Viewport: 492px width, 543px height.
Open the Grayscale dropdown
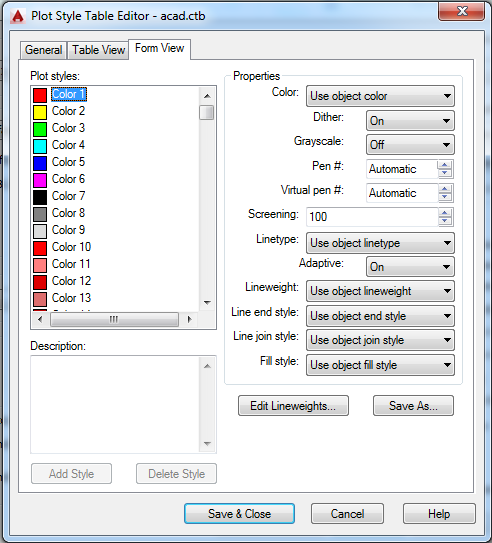click(410, 145)
